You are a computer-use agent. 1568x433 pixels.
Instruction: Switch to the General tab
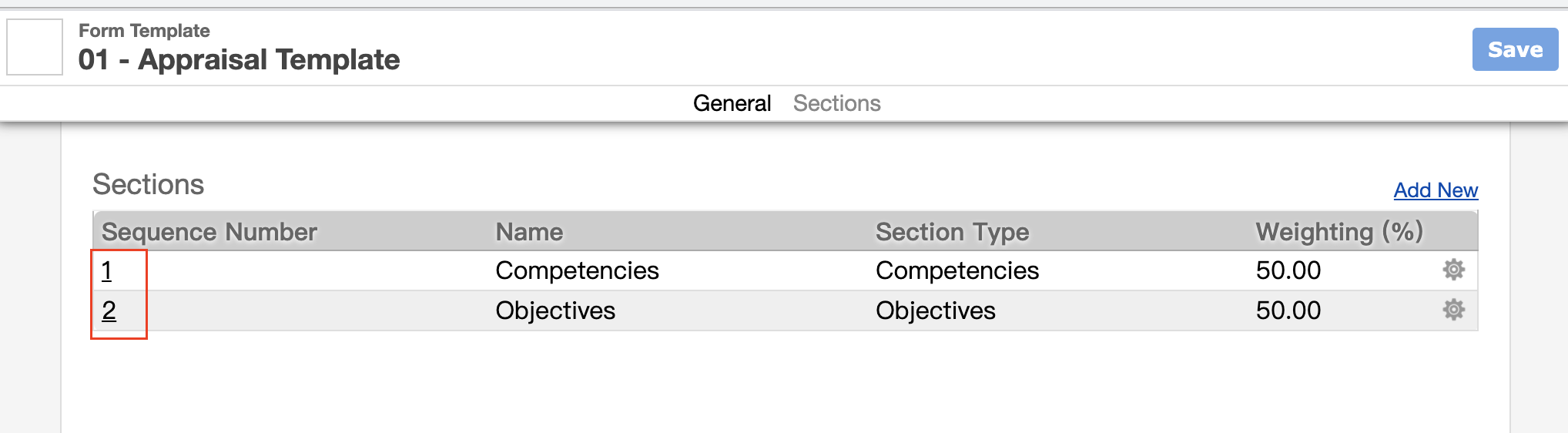(732, 103)
